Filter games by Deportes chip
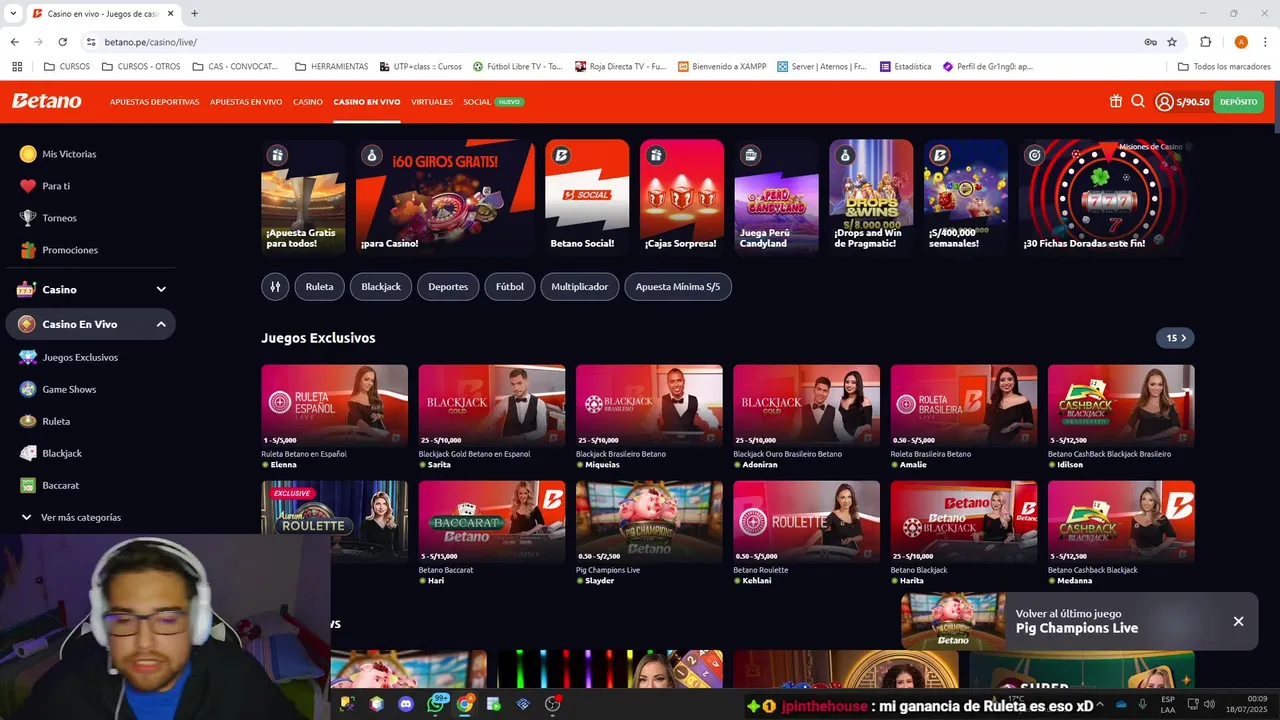This screenshot has width=1280, height=720. pos(448,286)
